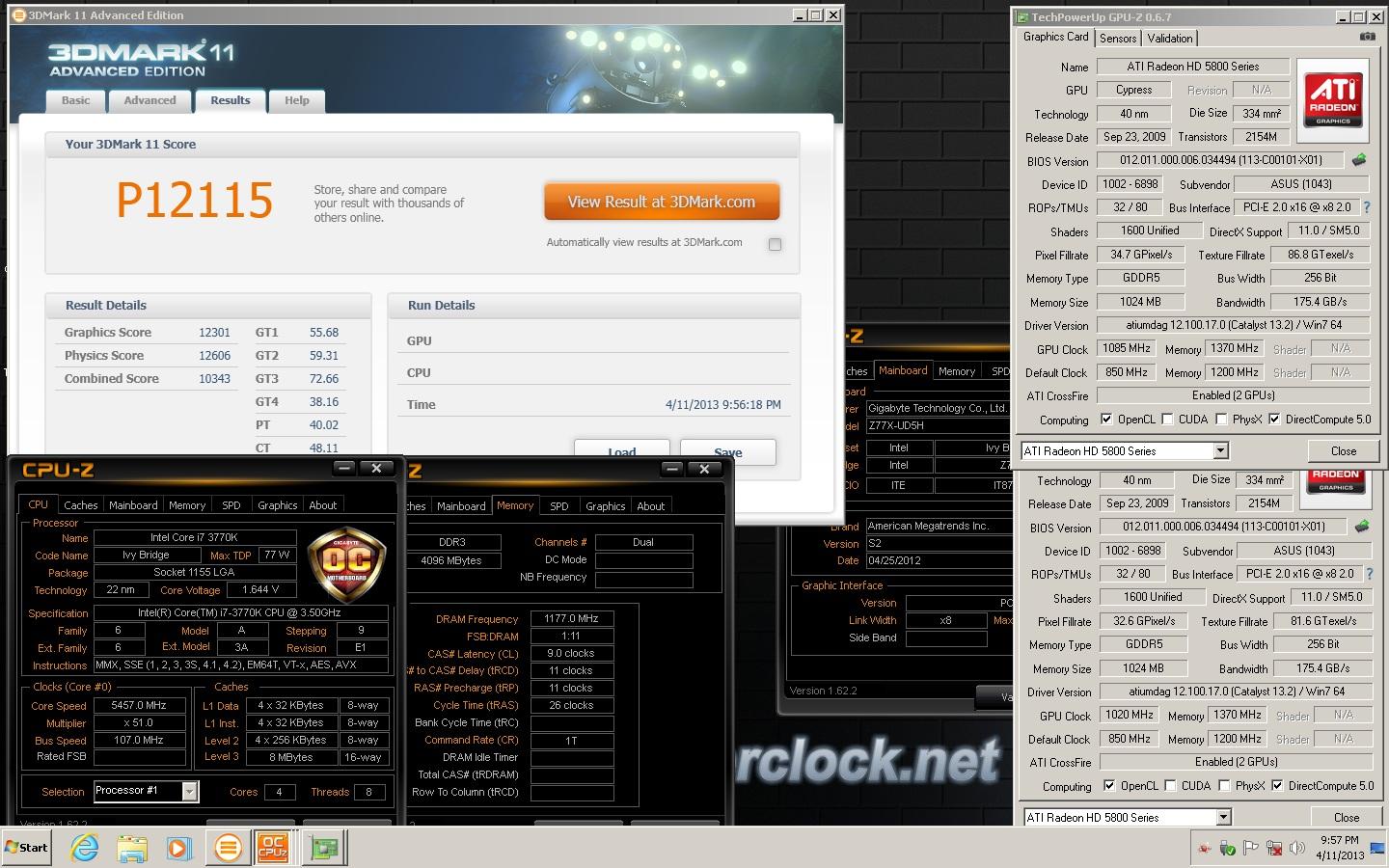This screenshot has width=1389, height=868.
Task: Click Name field ATI Radeon HD 5800 upper GPU-Z
Action: tap(1193, 67)
